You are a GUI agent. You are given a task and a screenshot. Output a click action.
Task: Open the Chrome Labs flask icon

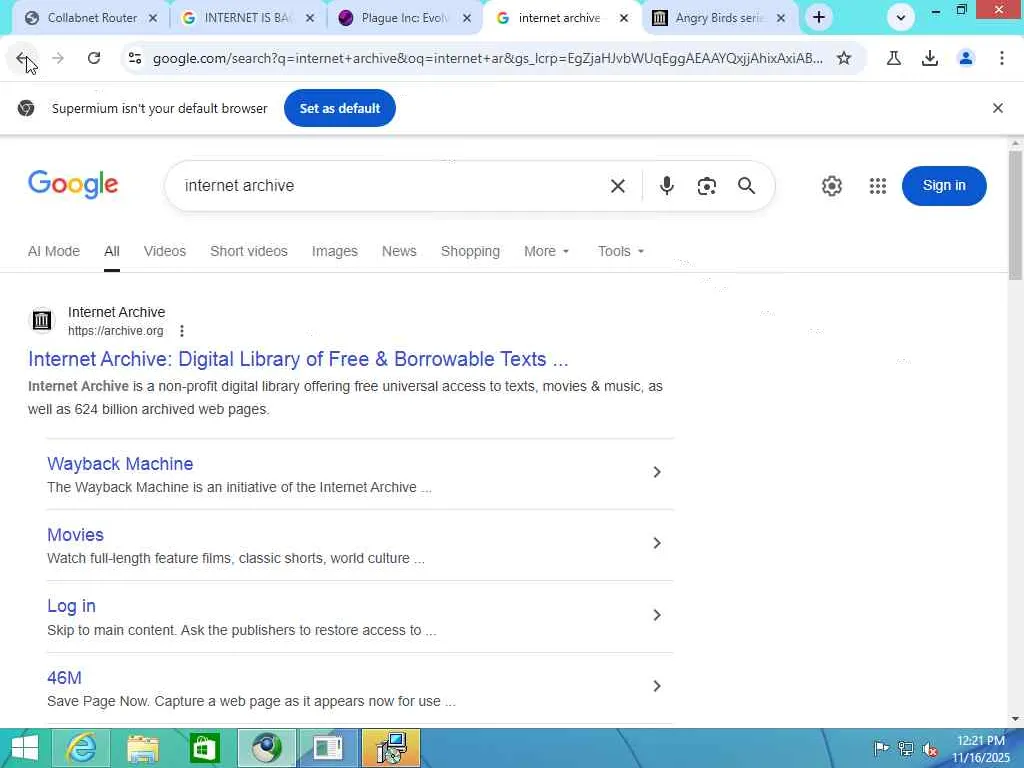pyautogui.click(x=894, y=59)
